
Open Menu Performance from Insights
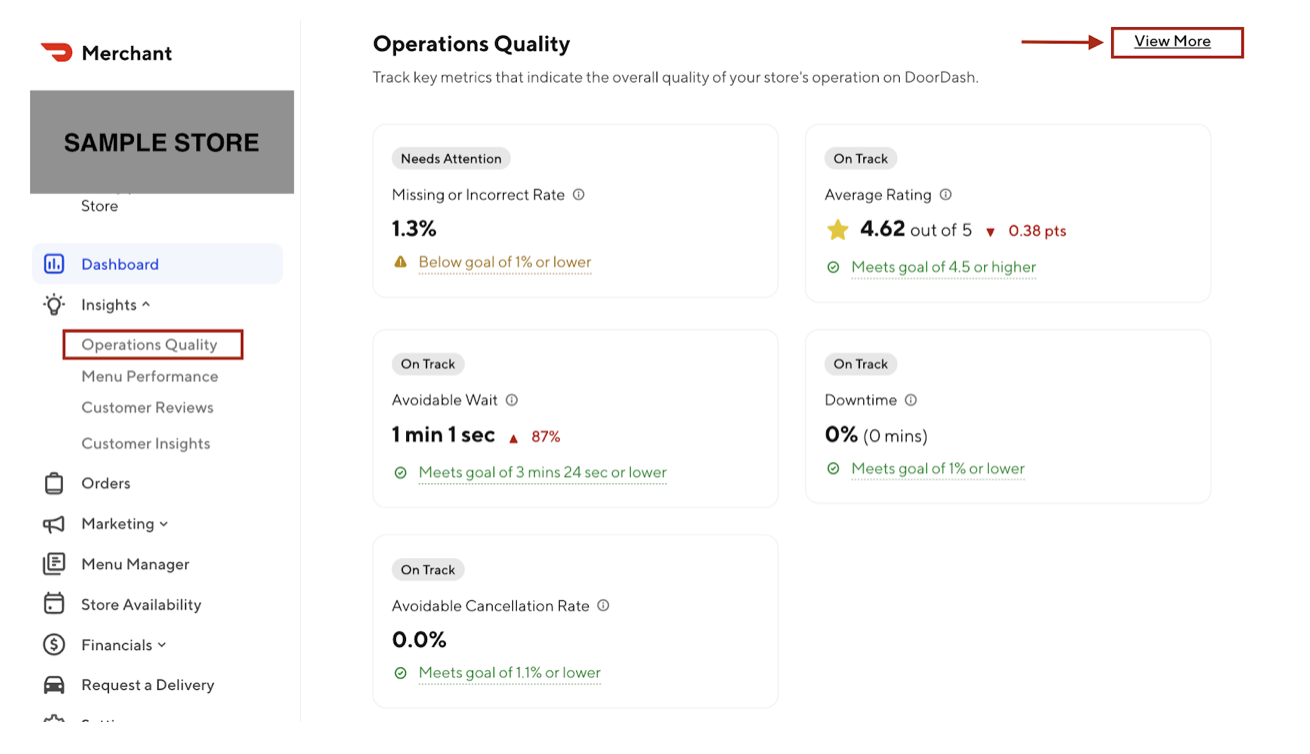(x=150, y=376)
